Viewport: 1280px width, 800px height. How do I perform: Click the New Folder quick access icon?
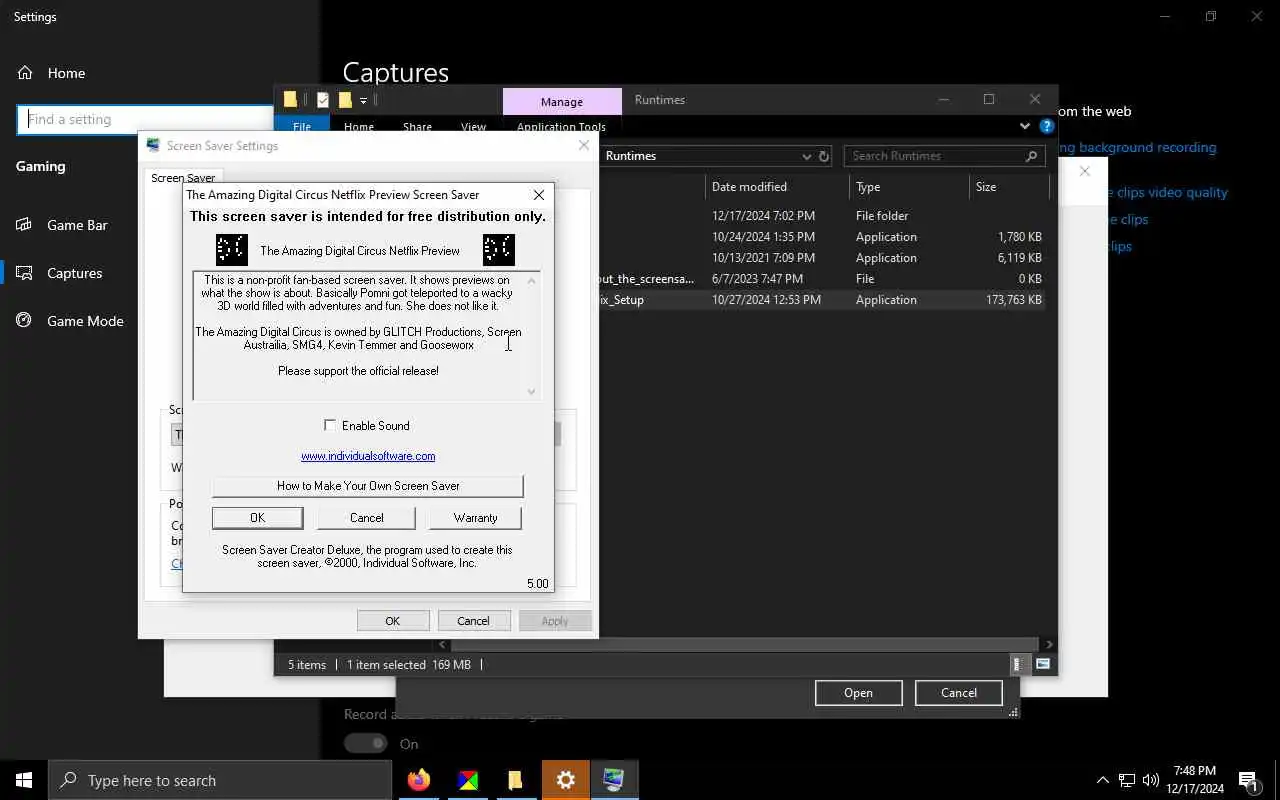coord(345,99)
